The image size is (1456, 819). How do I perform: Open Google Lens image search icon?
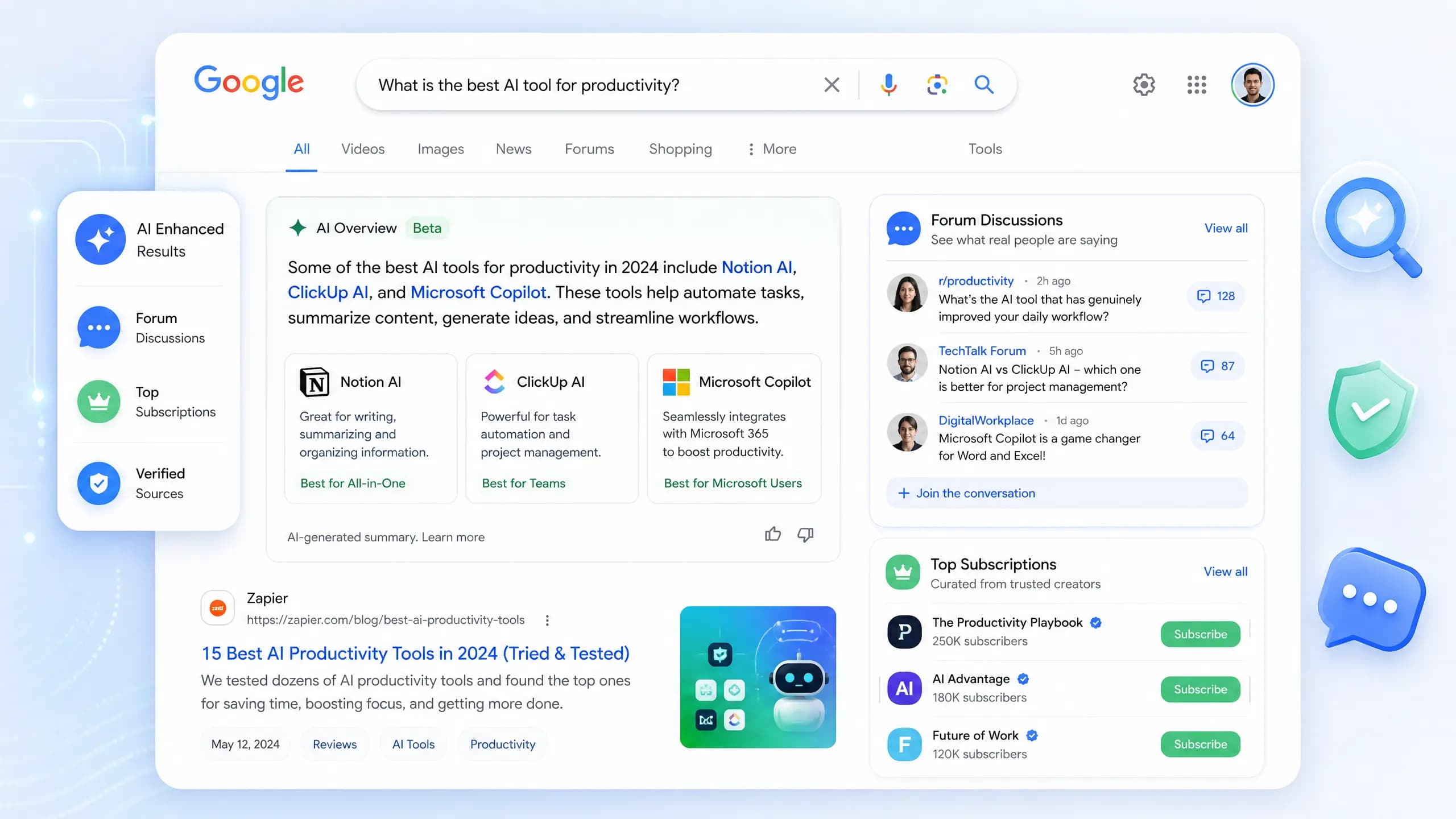click(x=937, y=85)
